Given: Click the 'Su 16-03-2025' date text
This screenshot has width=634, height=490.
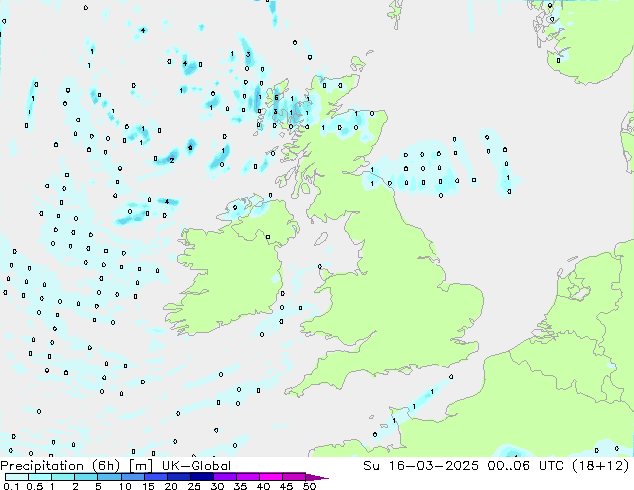Looking at the screenshot, I should point(421,465).
